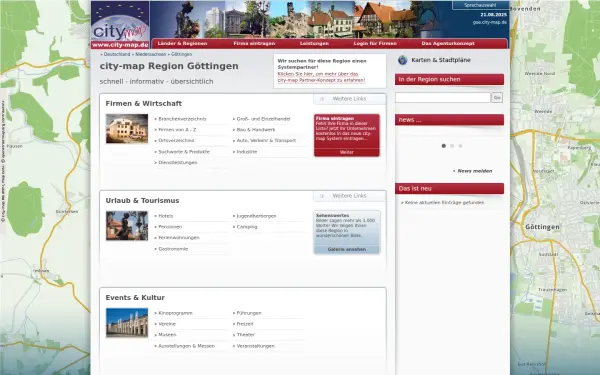
Task: Open Veranstaltungen link
Action: [256, 346]
